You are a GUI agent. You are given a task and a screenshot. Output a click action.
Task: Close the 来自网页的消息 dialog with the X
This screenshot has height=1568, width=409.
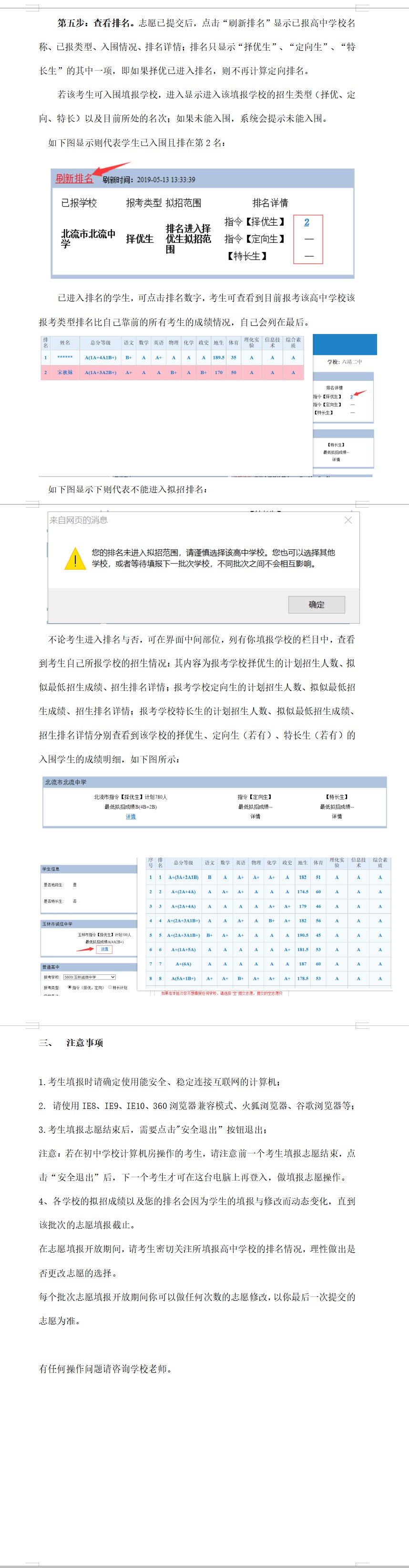click(x=348, y=520)
